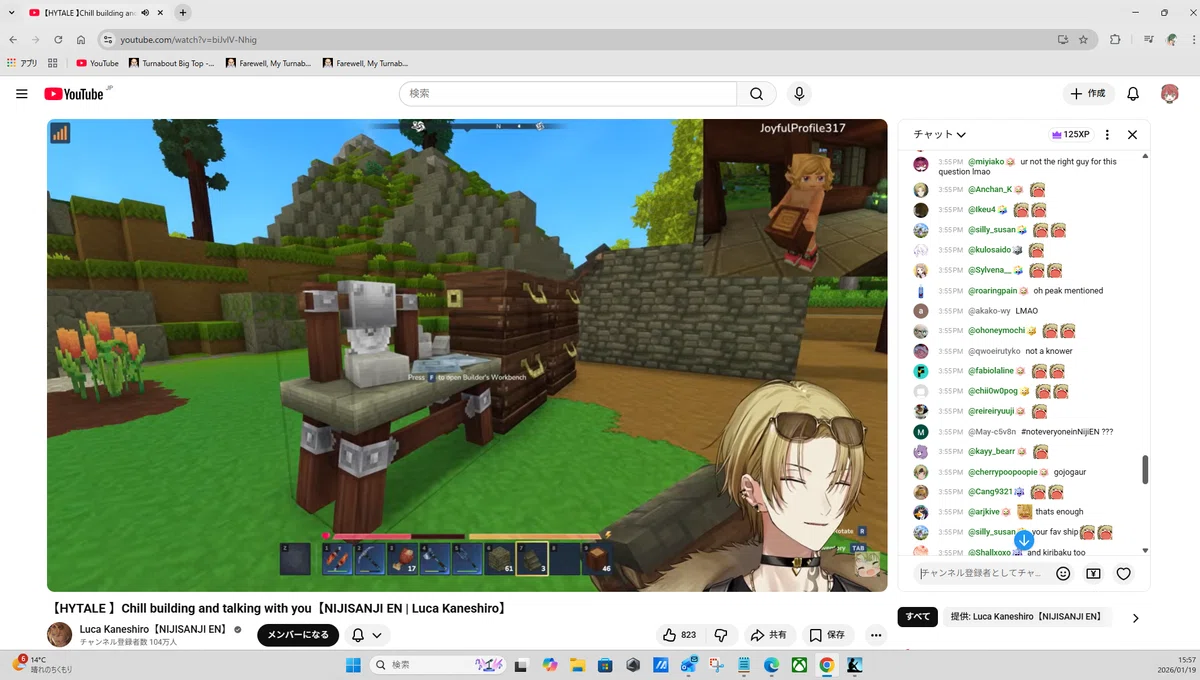1200x680 pixels.
Task: Click the 保存 save button
Action: (x=826, y=635)
